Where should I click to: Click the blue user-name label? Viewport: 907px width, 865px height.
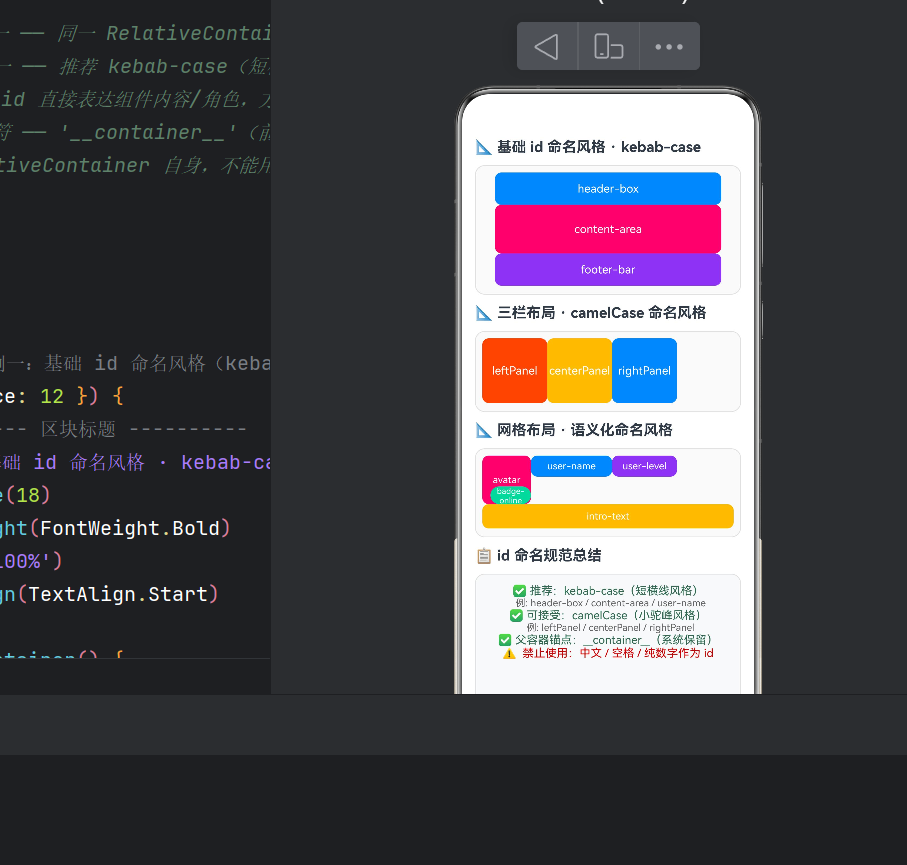click(571, 466)
